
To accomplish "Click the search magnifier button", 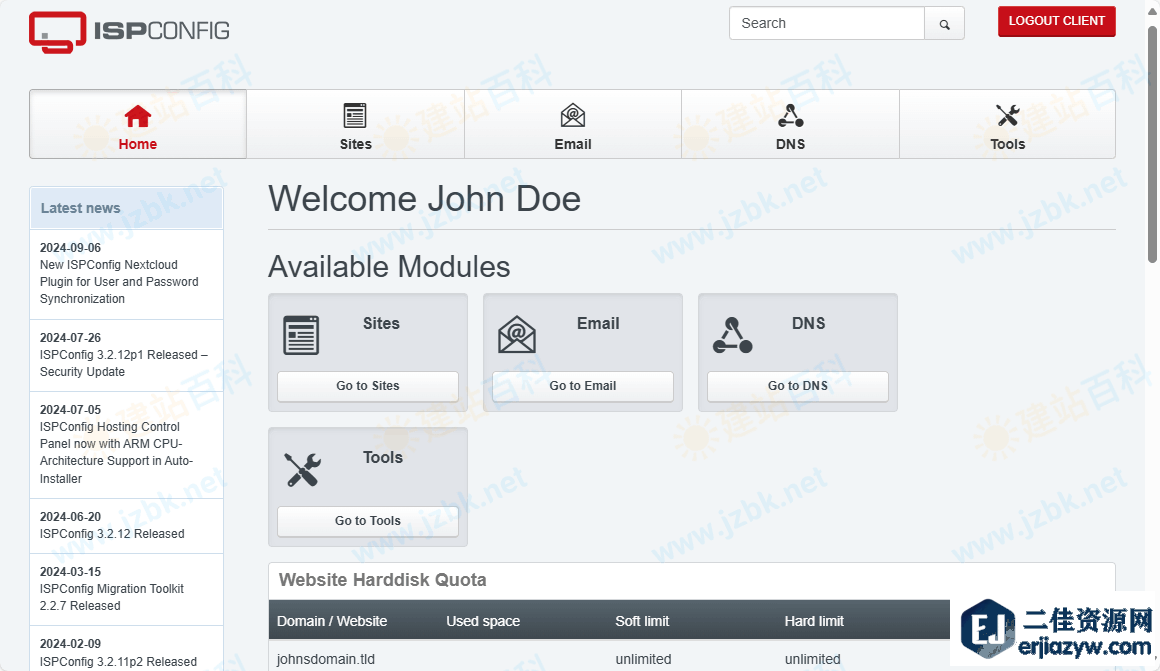I will (x=944, y=24).
